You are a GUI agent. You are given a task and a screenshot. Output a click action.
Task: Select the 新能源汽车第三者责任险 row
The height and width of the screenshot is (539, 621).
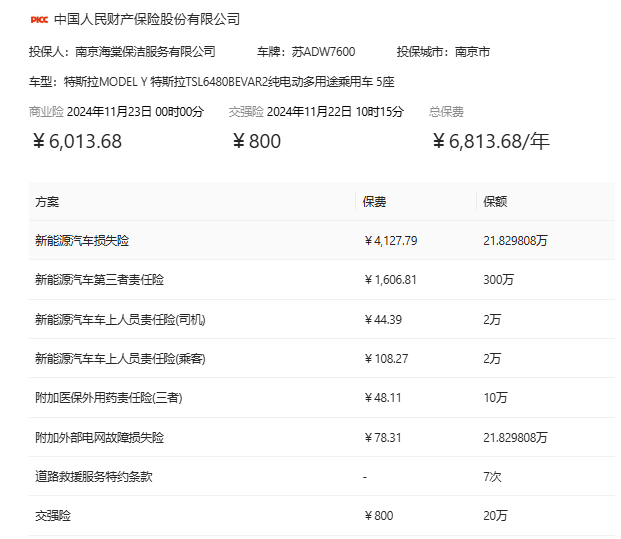point(322,280)
